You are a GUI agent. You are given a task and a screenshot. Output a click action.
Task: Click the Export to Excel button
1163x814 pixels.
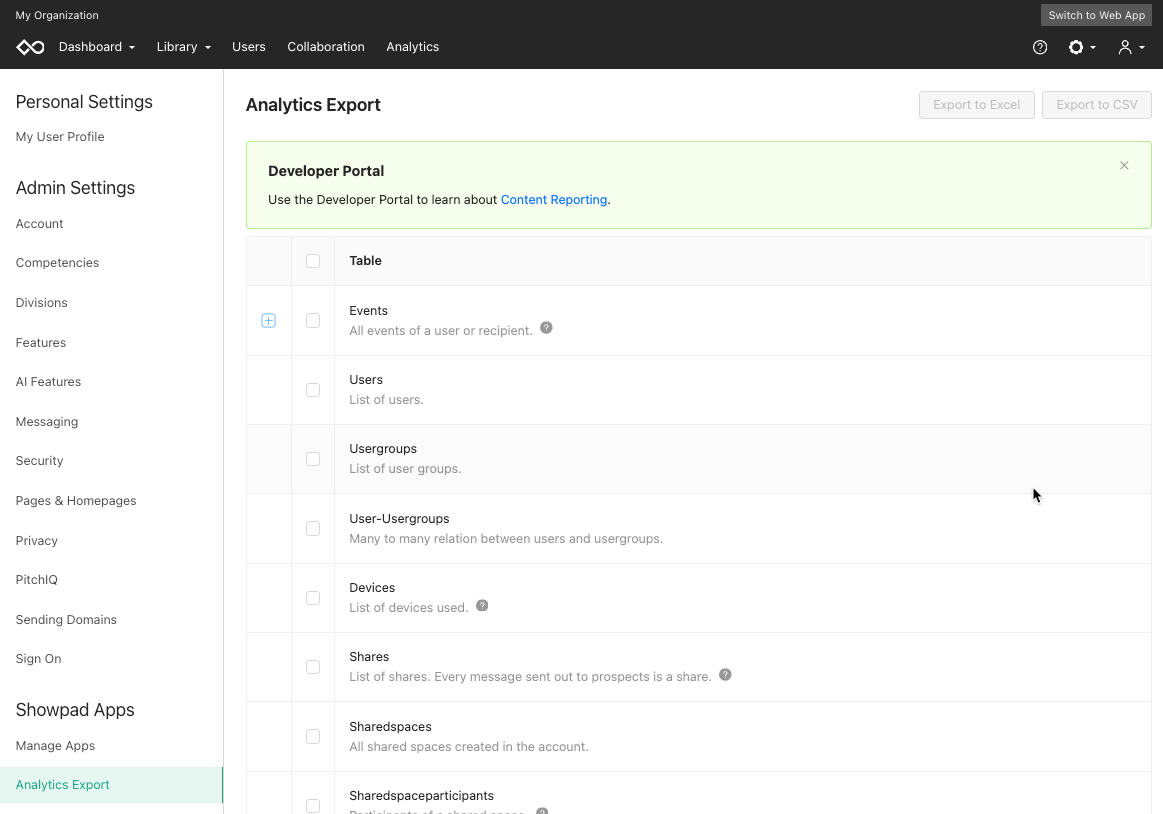tap(976, 105)
